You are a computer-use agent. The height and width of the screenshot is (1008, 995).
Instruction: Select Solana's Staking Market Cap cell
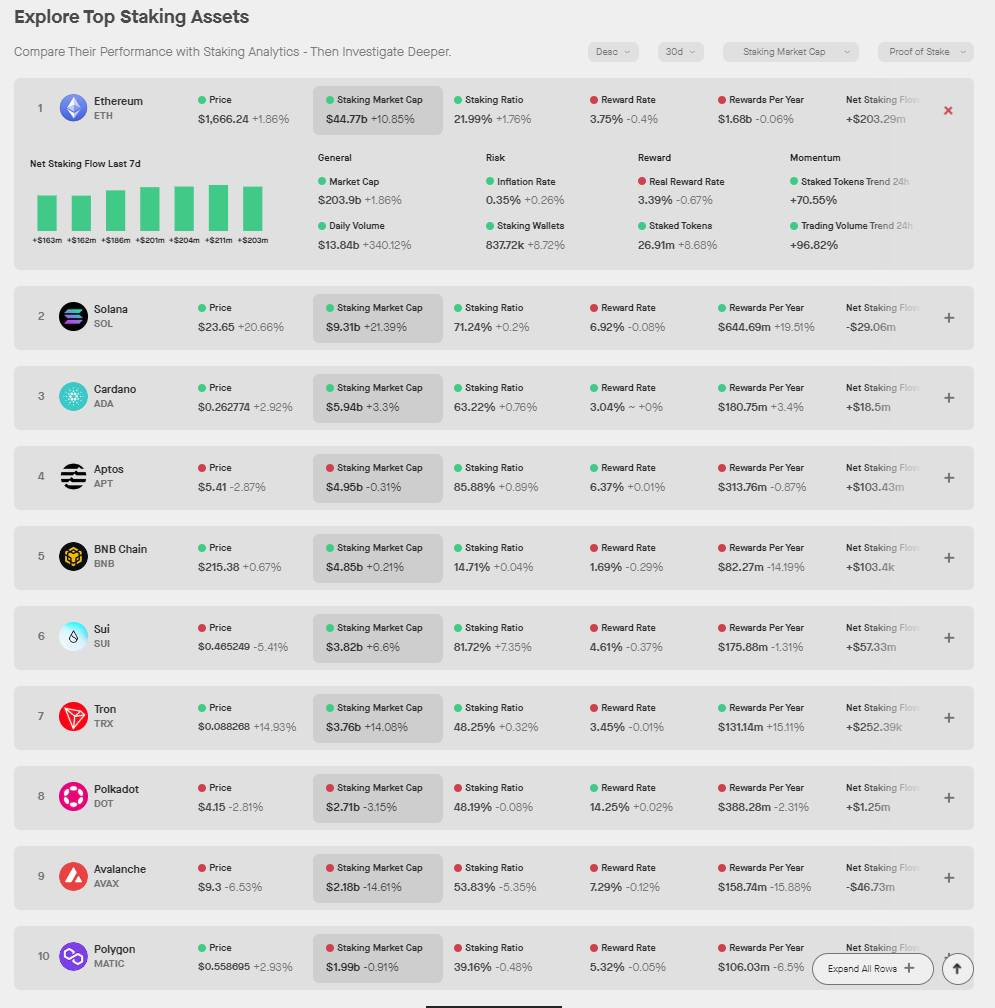click(x=378, y=318)
